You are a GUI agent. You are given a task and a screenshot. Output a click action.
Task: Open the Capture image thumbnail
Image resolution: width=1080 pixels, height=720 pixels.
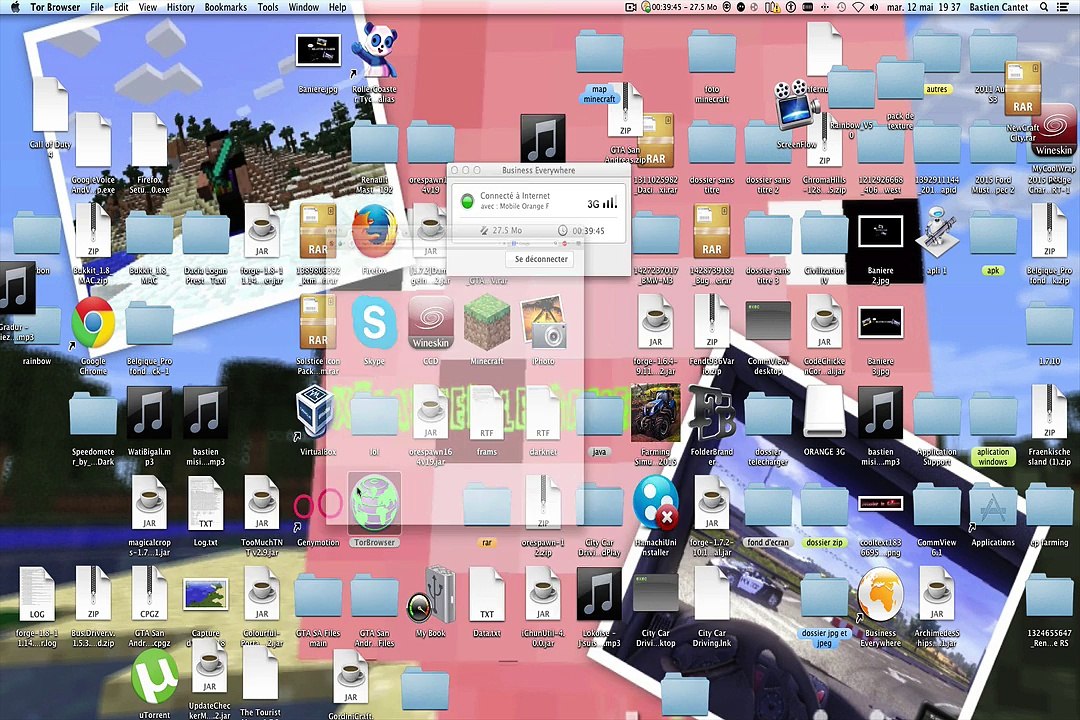205,595
